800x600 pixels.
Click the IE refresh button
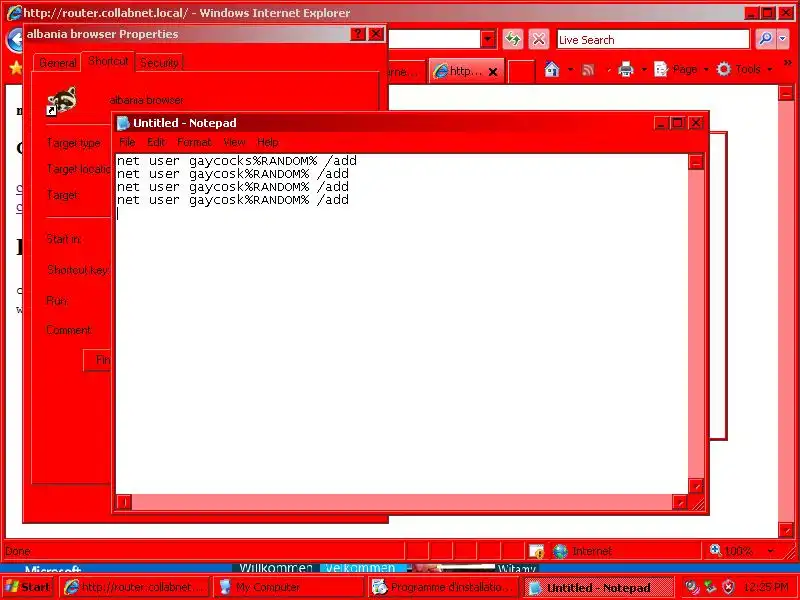[513, 39]
